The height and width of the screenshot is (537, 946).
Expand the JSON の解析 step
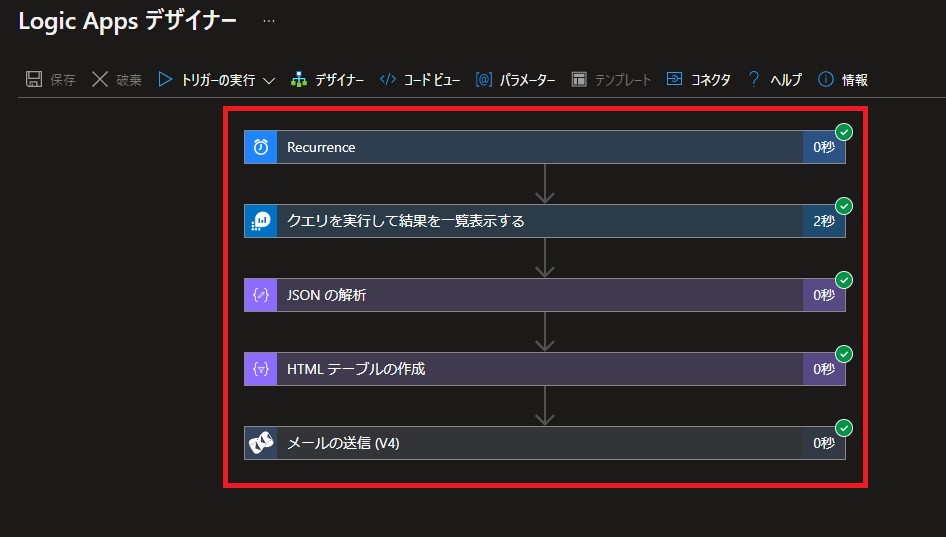point(544,295)
